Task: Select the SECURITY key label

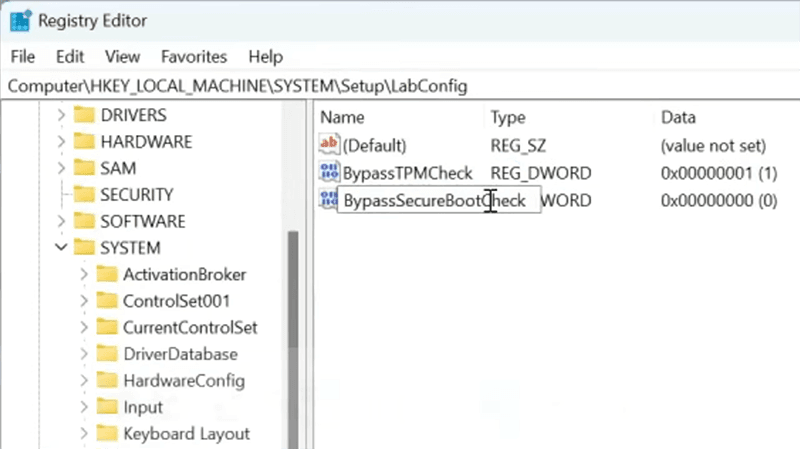Action: click(137, 195)
